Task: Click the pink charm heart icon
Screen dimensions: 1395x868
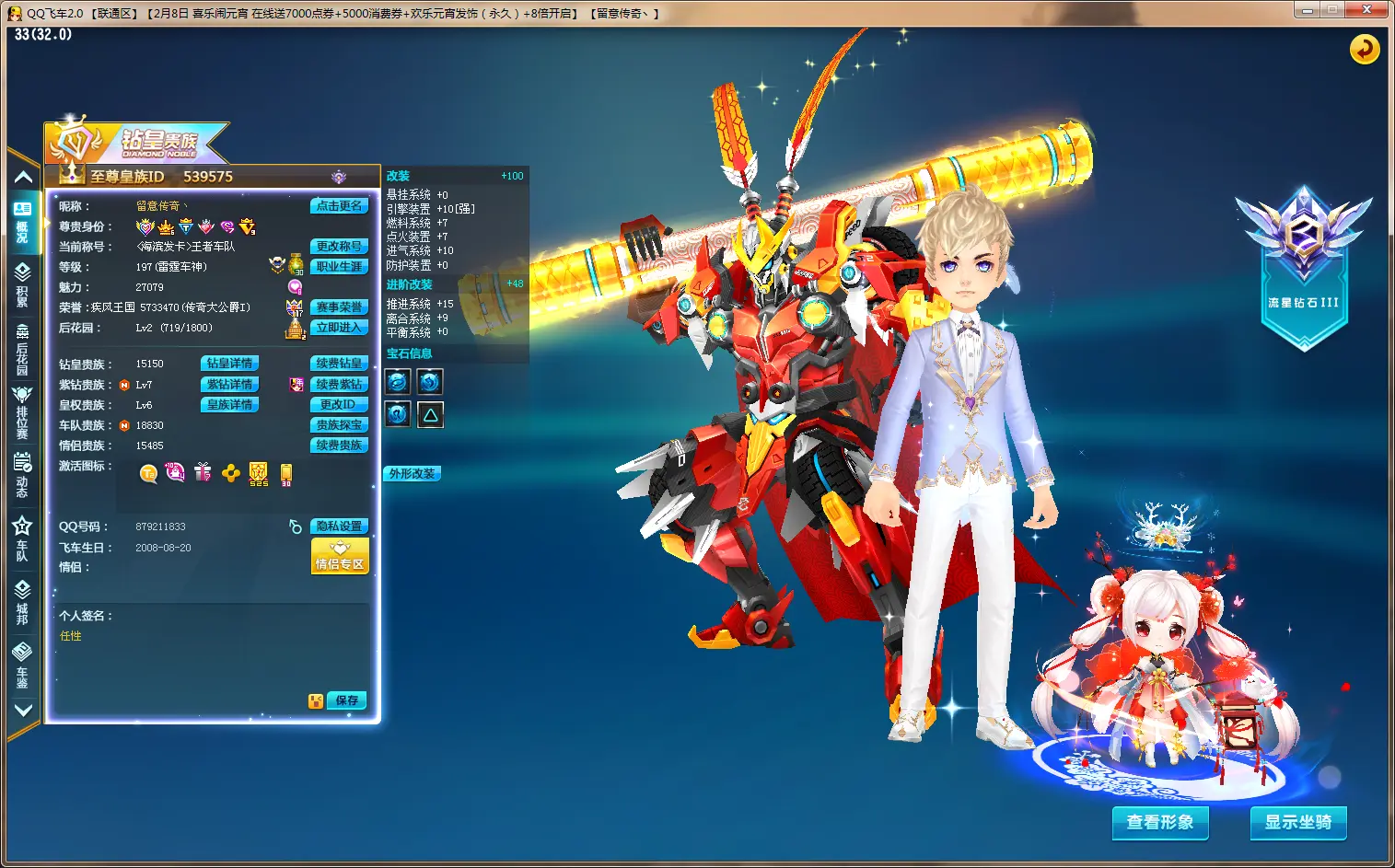Action: (x=295, y=287)
